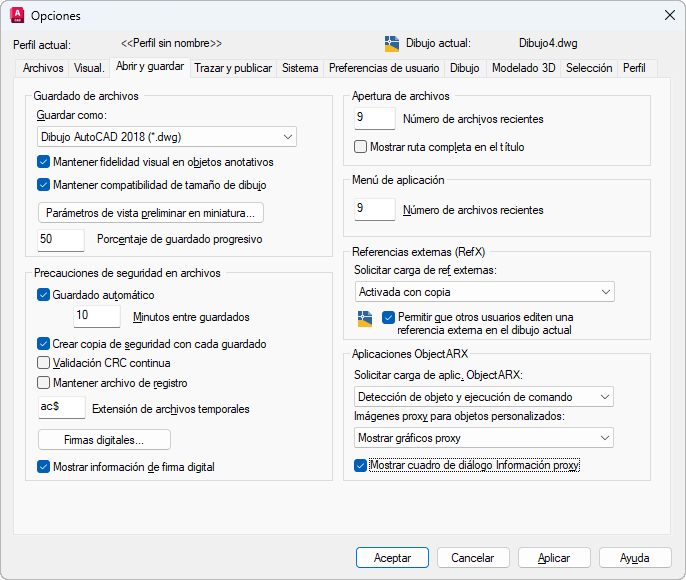This screenshot has height=580, width=686.
Task: Expand the Solicitar carga de ref externas dropdown
Action: 484,292
